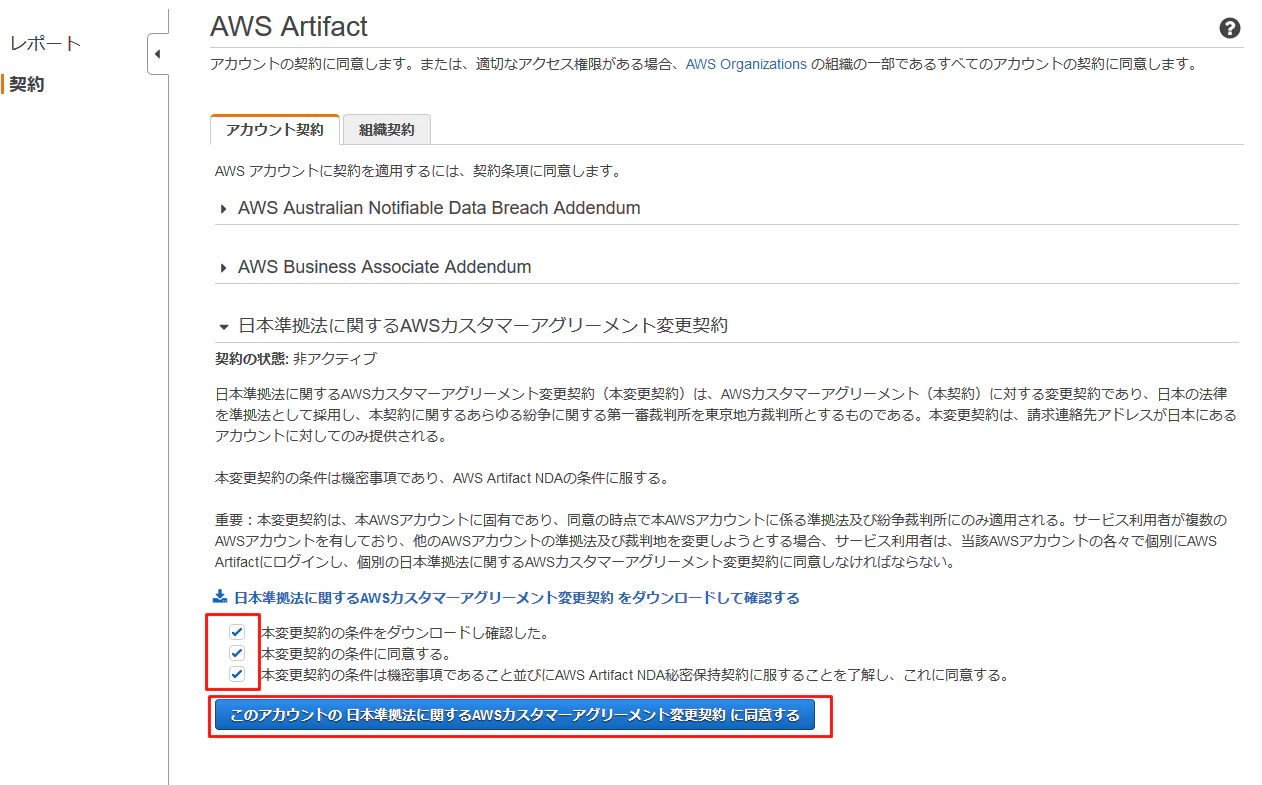The height and width of the screenshot is (785, 1262).
Task: Click the このアカウントの…に同意する button
Action: point(515,715)
